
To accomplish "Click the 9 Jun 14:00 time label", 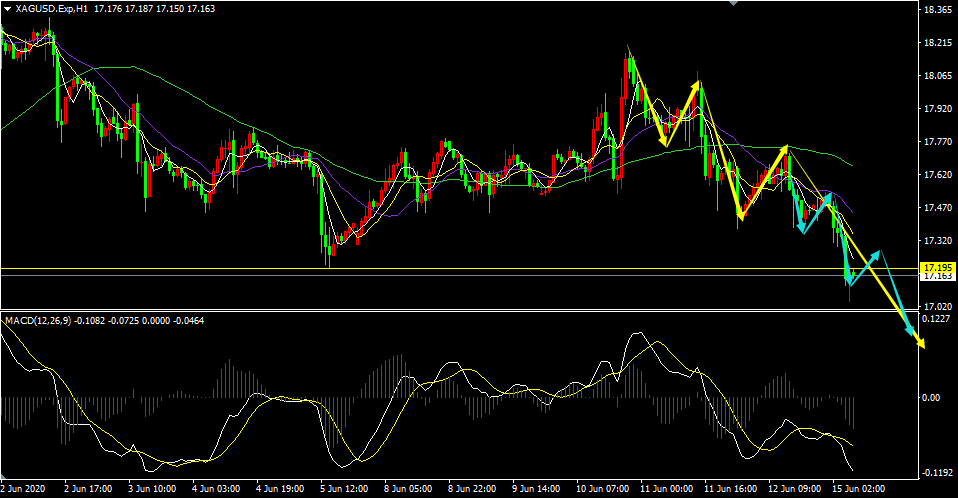I will (x=536, y=489).
